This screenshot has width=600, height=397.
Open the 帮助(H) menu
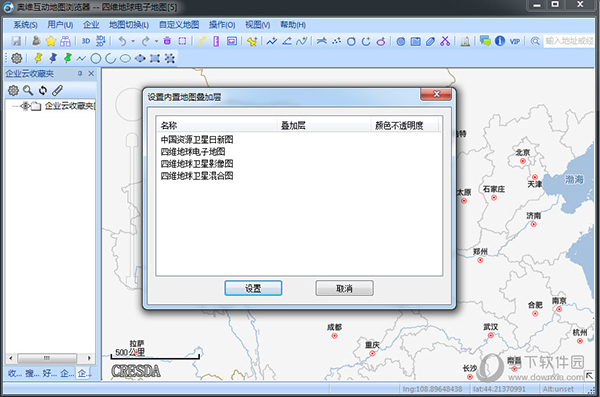click(x=293, y=25)
